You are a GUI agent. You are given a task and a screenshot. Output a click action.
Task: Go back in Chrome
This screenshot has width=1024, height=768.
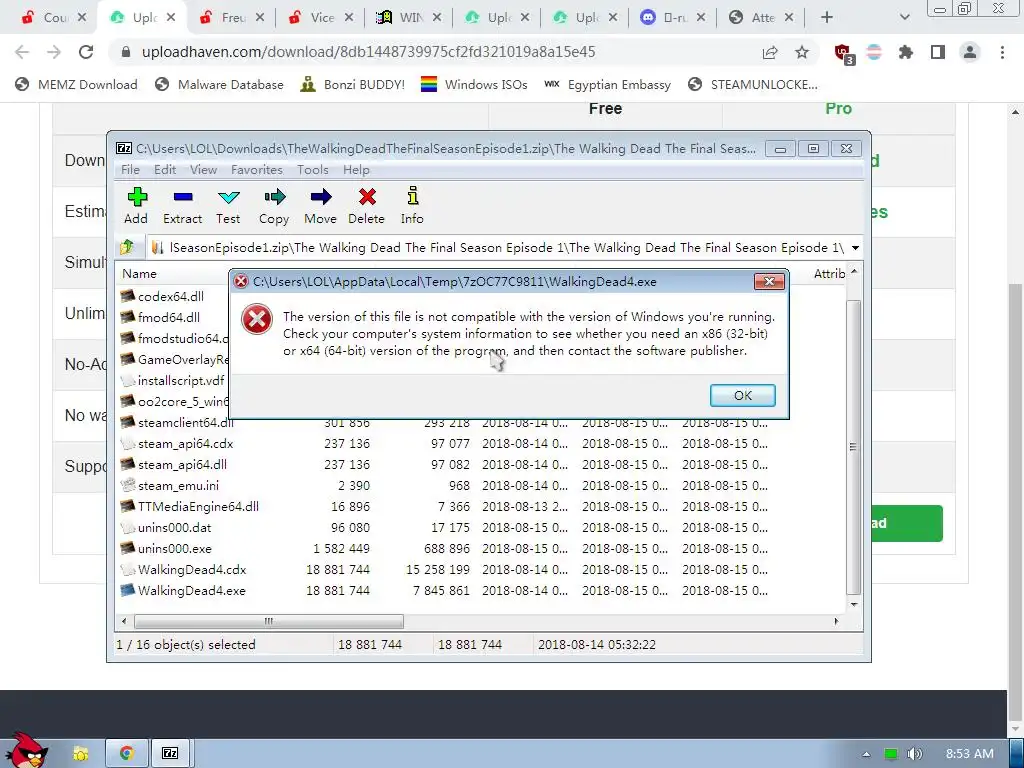pos(22,52)
